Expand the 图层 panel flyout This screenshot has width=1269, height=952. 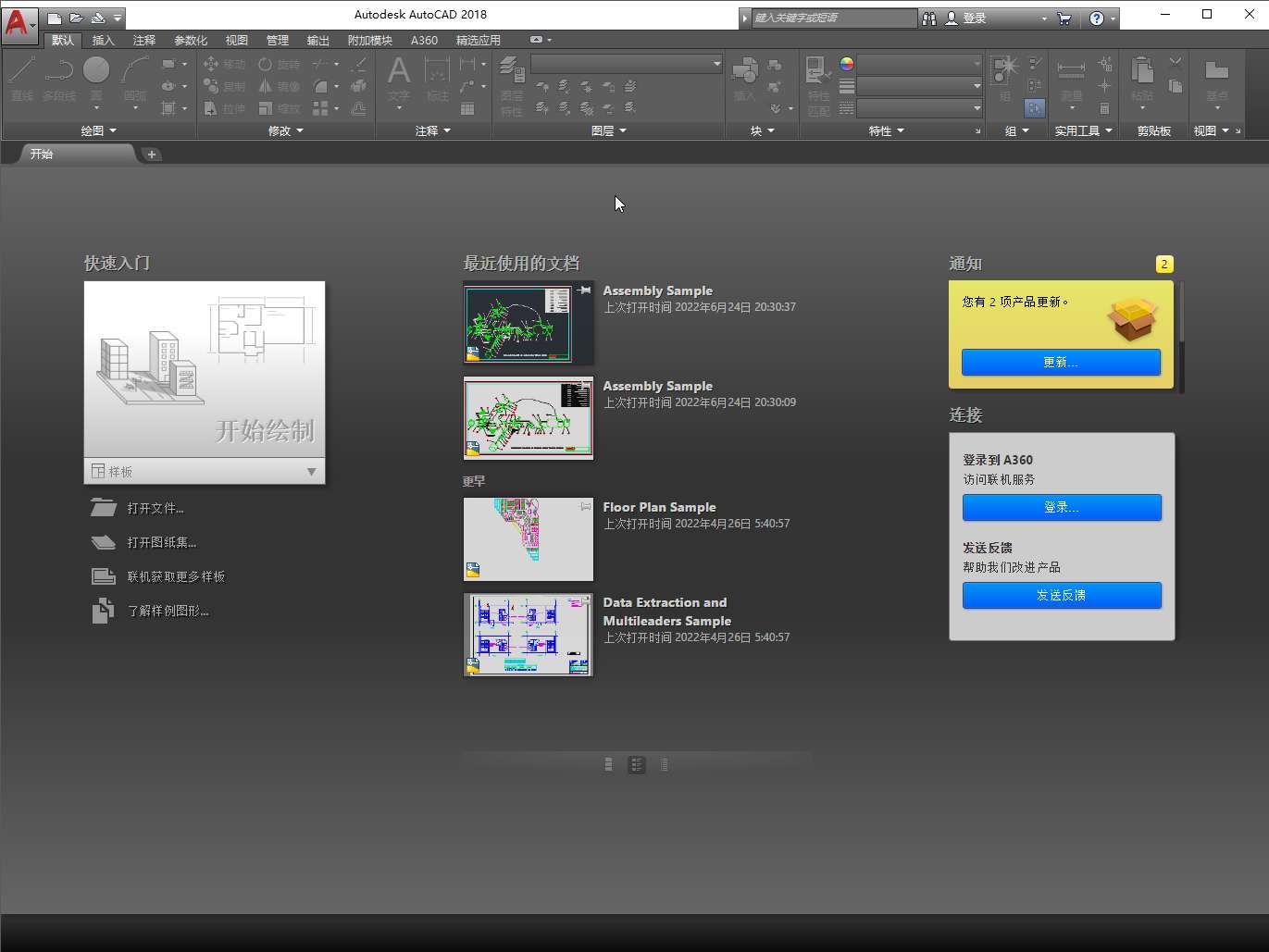coord(609,130)
